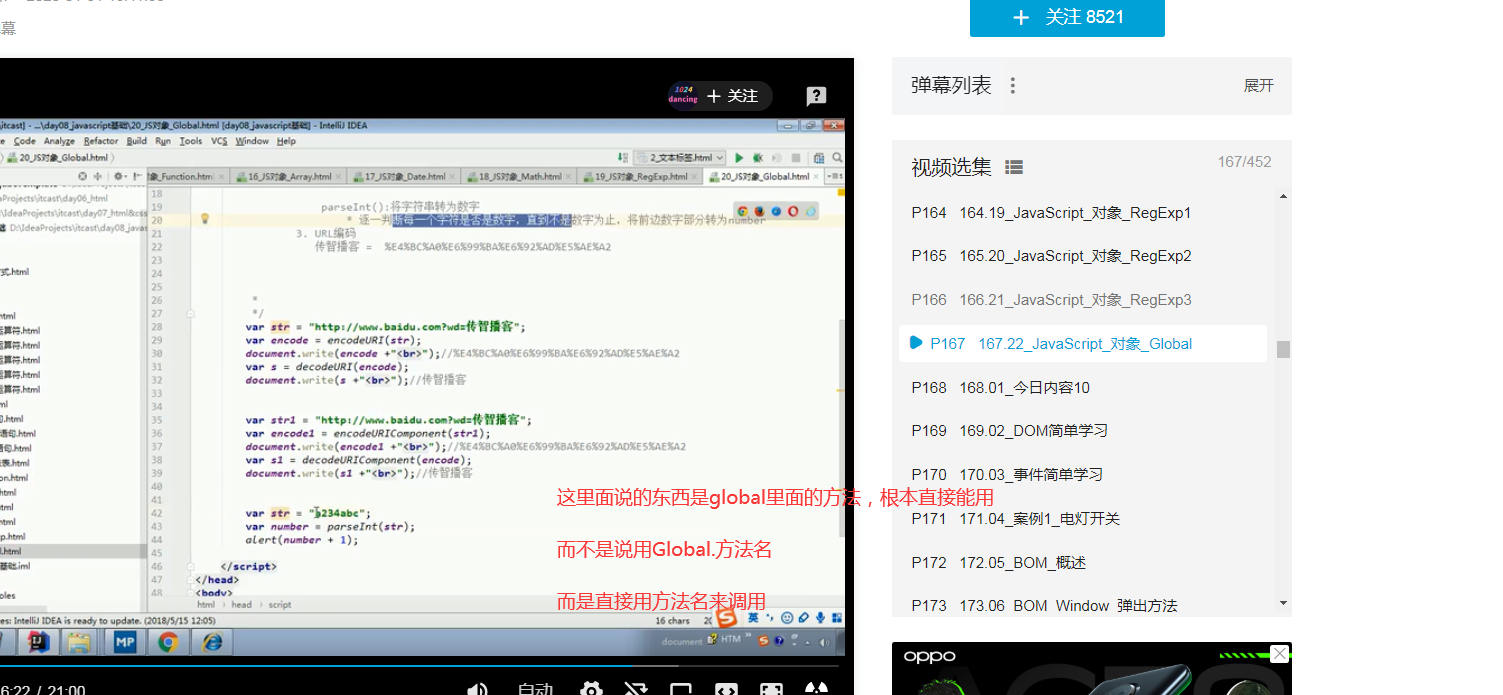Click the player settings gear icon
This screenshot has width=1503, height=695.
(x=592, y=688)
